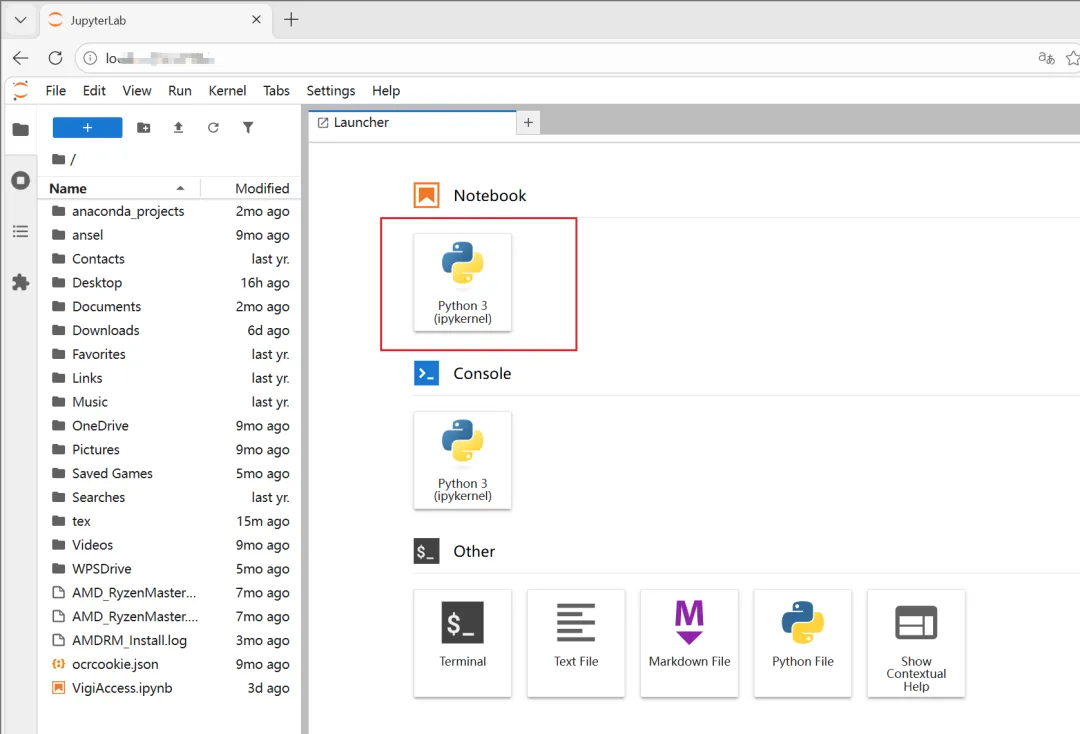Select the Saved Games folder

coord(170,474)
